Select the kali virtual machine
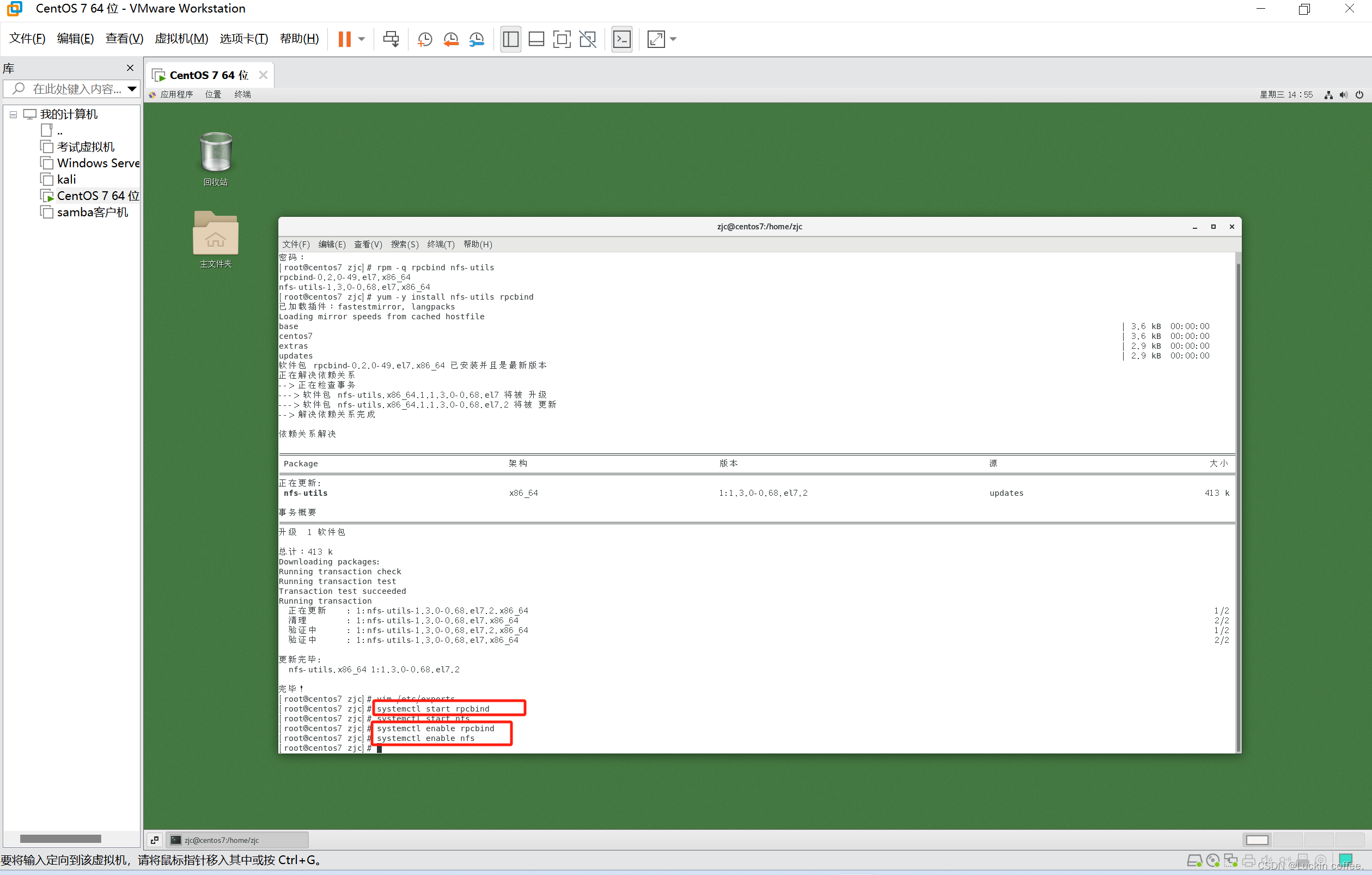 [66, 180]
